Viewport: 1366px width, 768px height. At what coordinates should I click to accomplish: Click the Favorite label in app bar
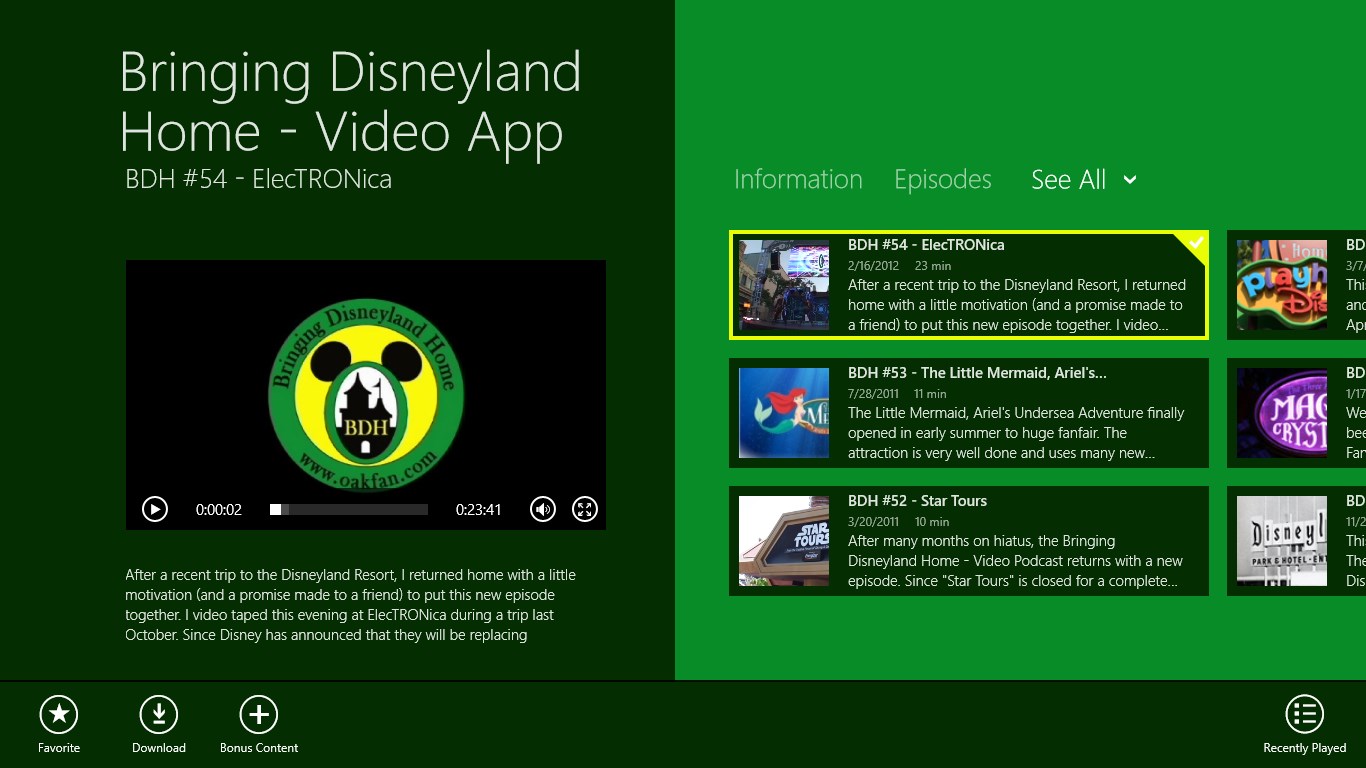point(59,748)
